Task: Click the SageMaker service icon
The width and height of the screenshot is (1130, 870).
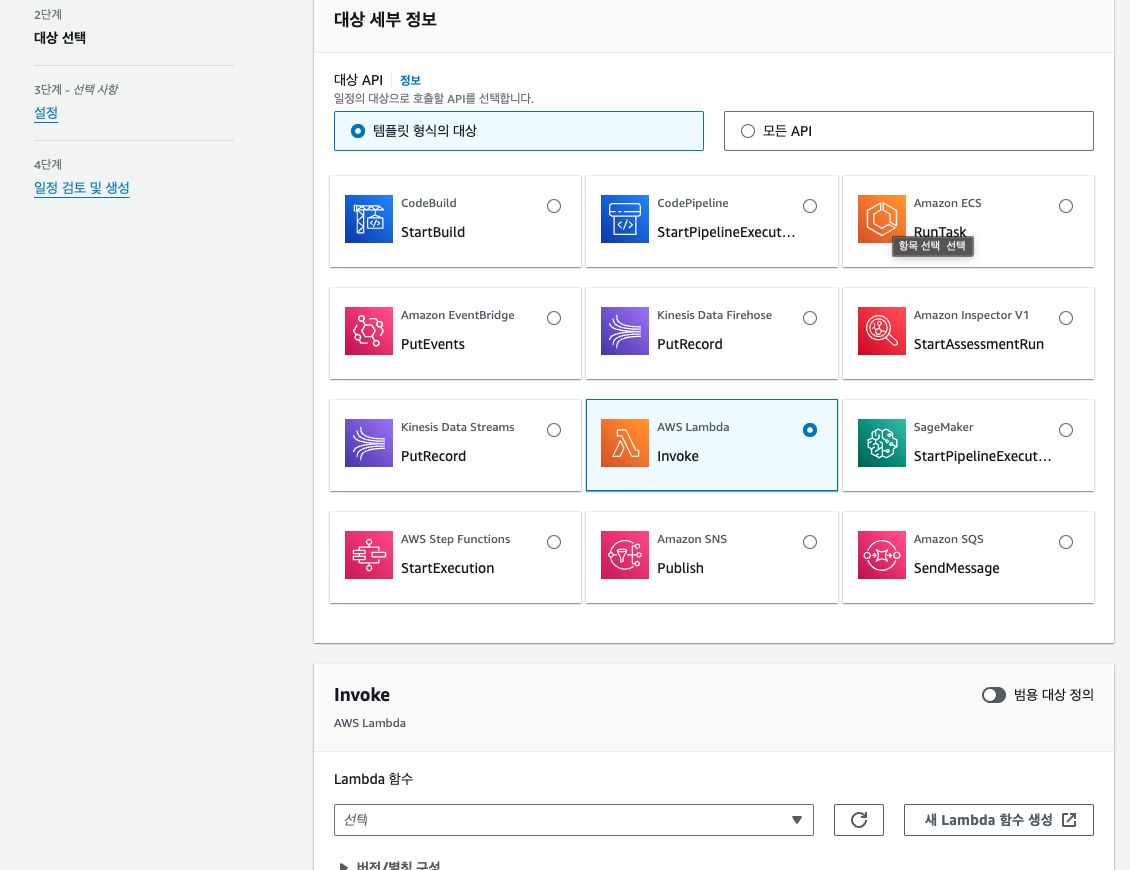Action: [x=881, y=443]
